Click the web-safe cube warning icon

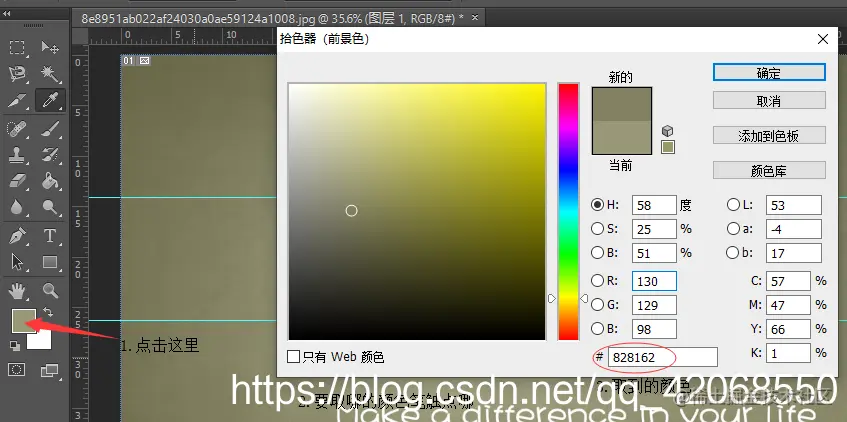[x=668, y=131]
